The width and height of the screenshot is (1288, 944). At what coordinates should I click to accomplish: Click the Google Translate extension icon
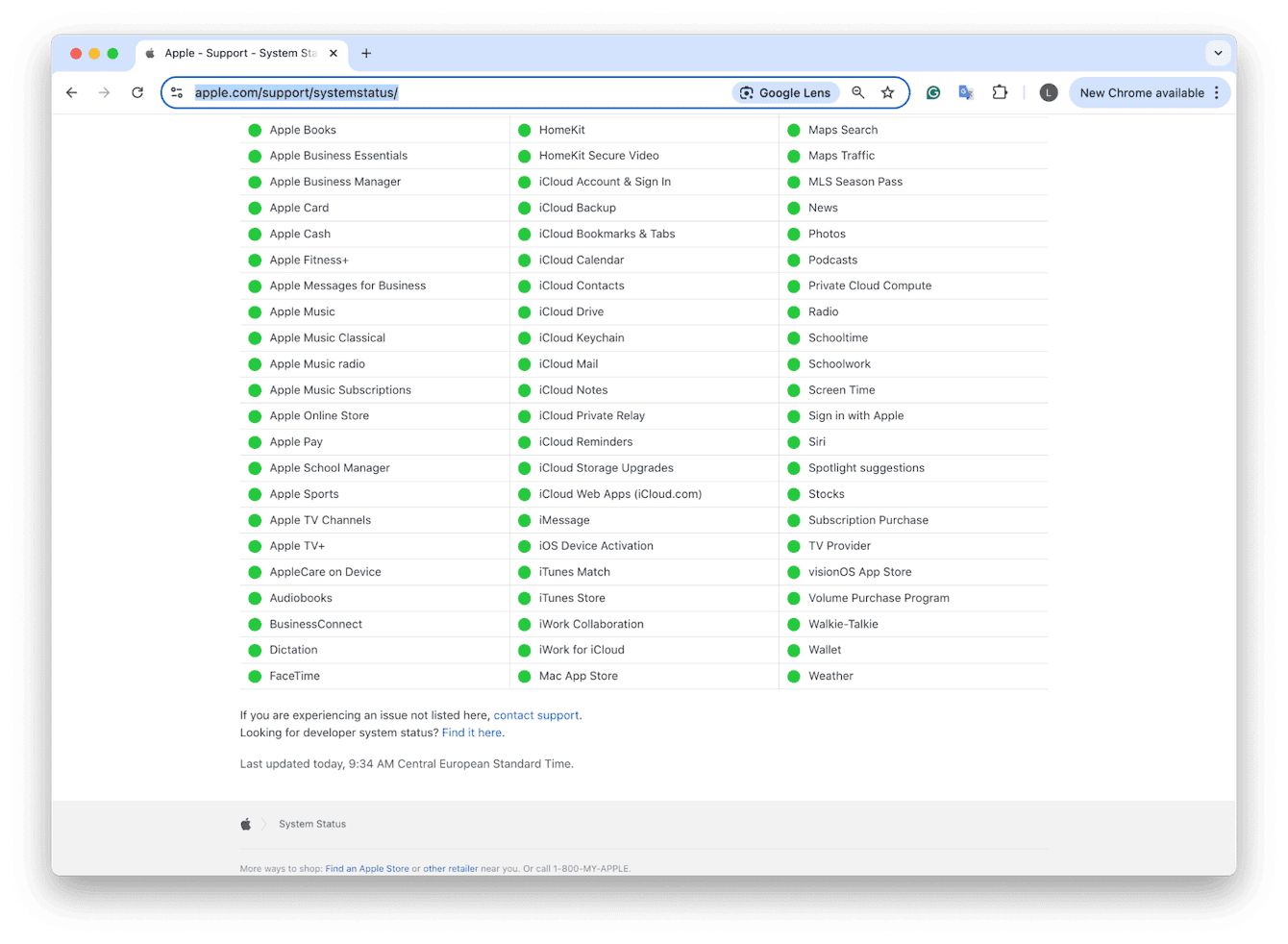click(965, 92)
